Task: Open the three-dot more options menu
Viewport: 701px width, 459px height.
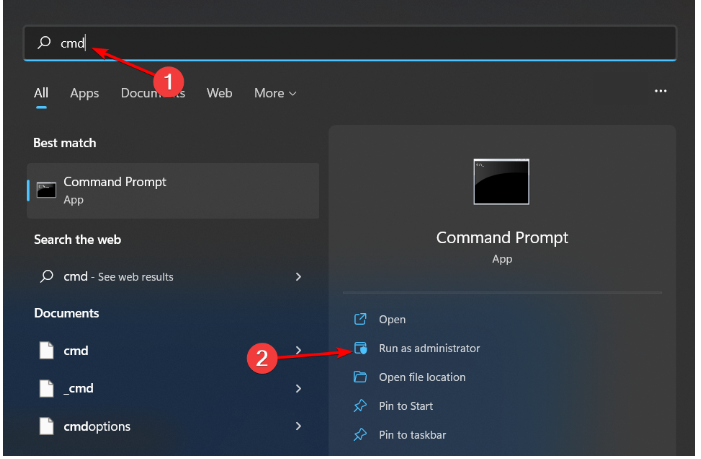Action: (x=660, y=91)
